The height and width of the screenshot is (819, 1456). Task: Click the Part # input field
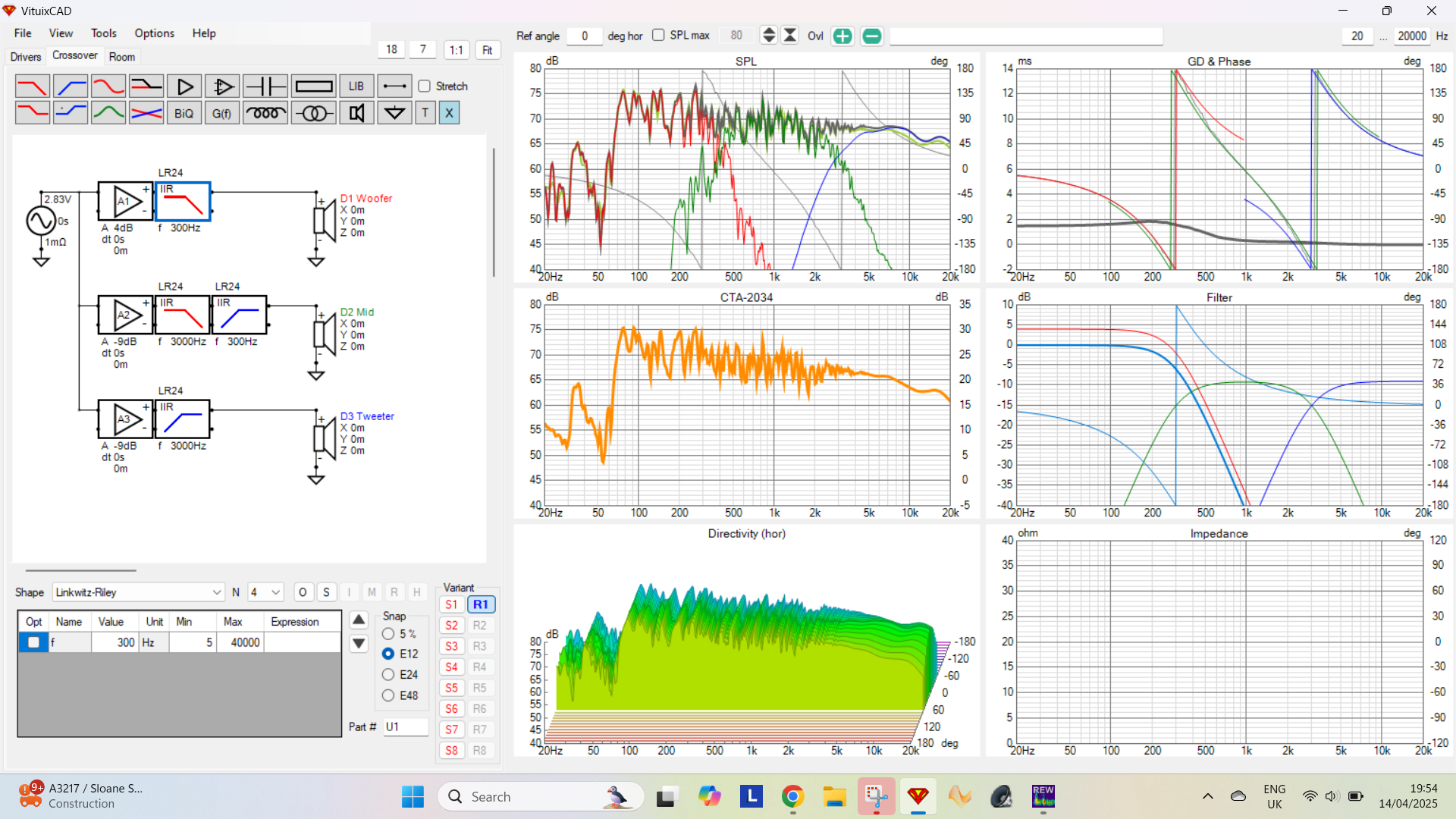click(x=406, y=726)
